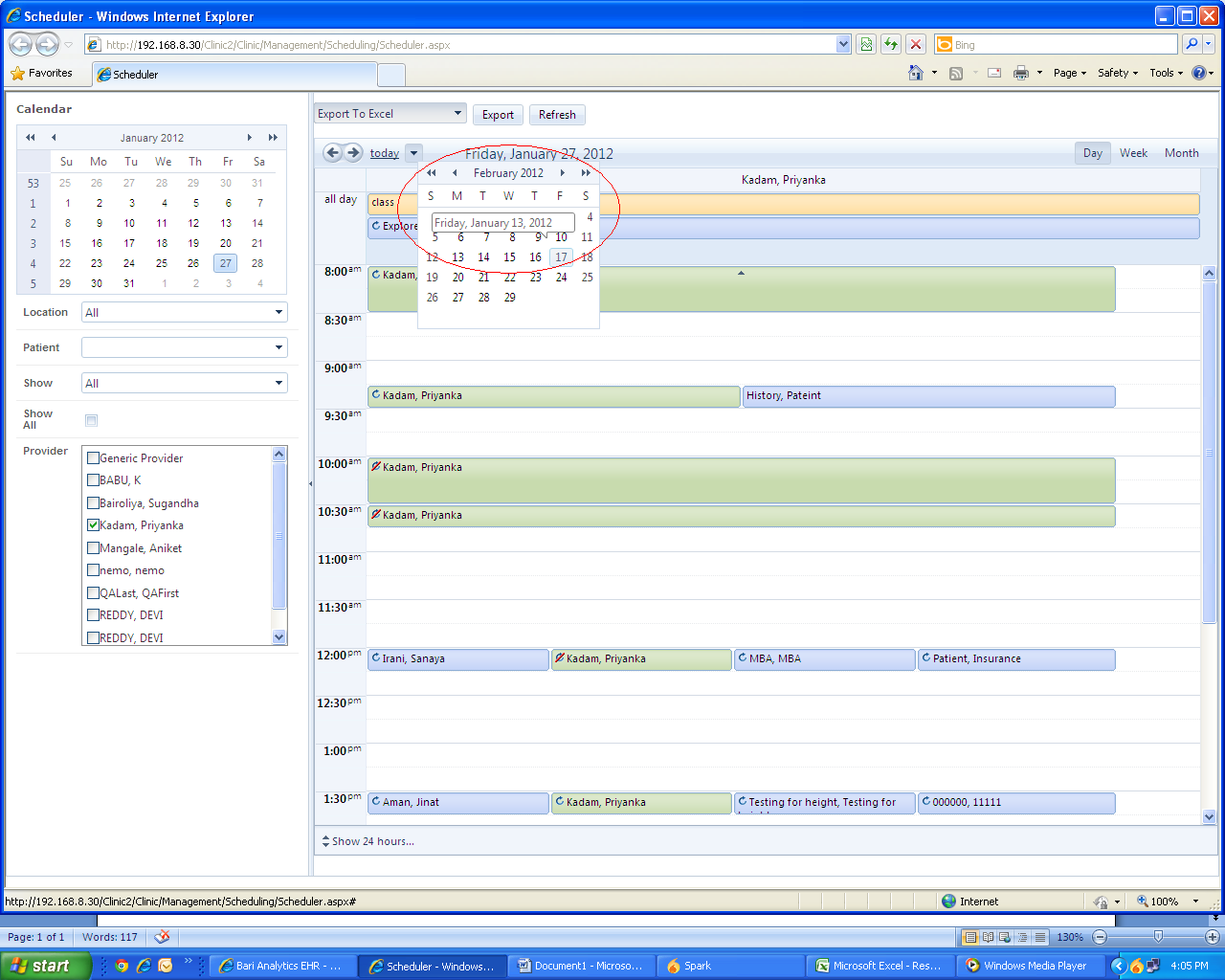Open the Favorites button
Image resolution: width=1225 pixels, height=980 pixels.
click(42, 73)
